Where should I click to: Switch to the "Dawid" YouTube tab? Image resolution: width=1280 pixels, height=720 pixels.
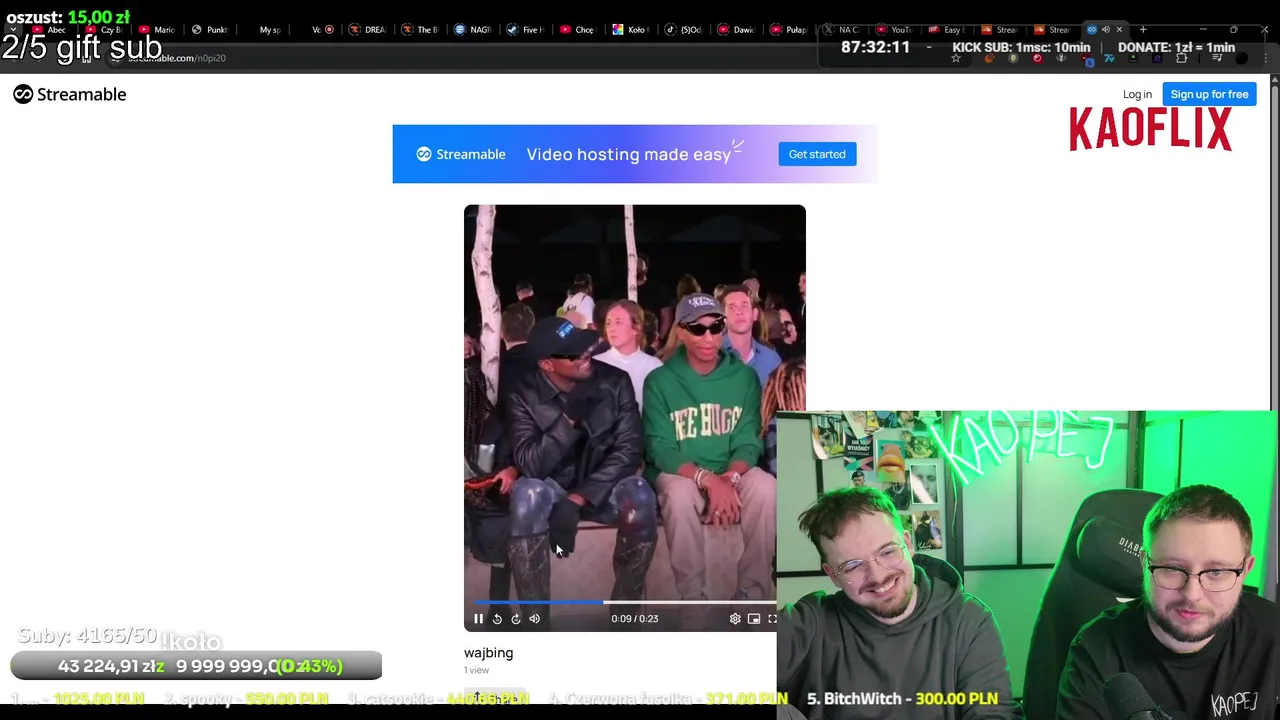pyautogui.click(x=736, y=30)
